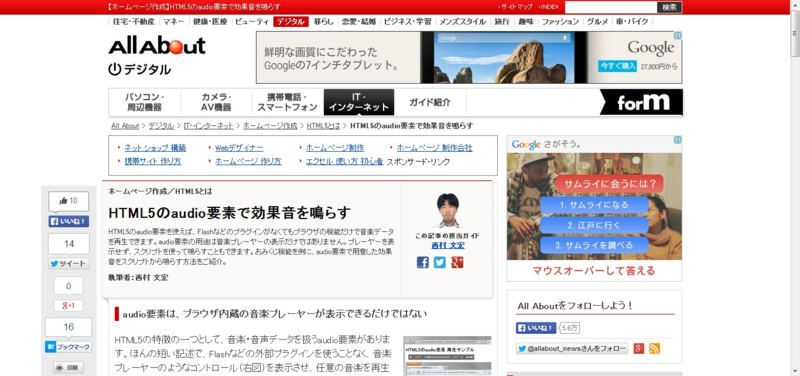Open sponsored link 携帯サイト 作り方
Viewport: 800px width, 376px height.
click(153, 161)
